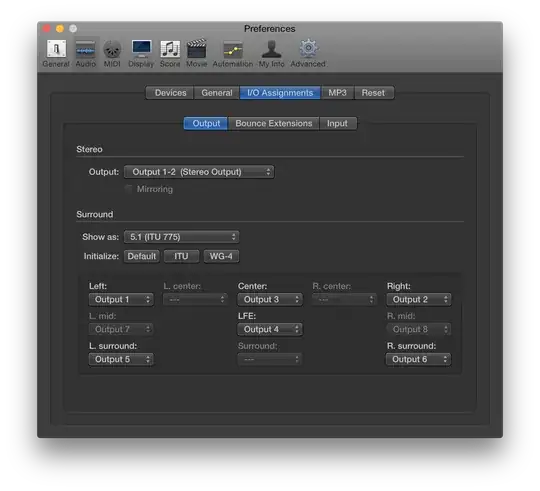Open the center Surround channel dropdown
540x491 pixels.
[x=270, y=359]
